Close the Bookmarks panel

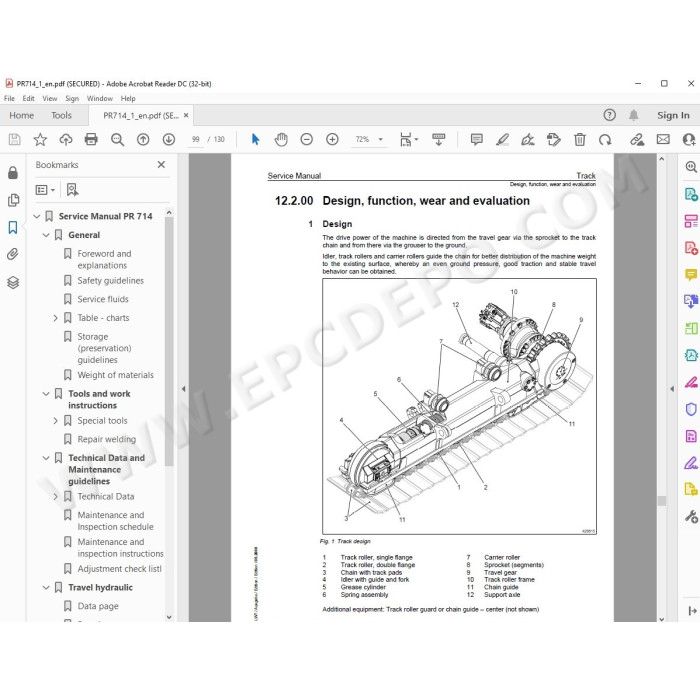coord(161,165)
